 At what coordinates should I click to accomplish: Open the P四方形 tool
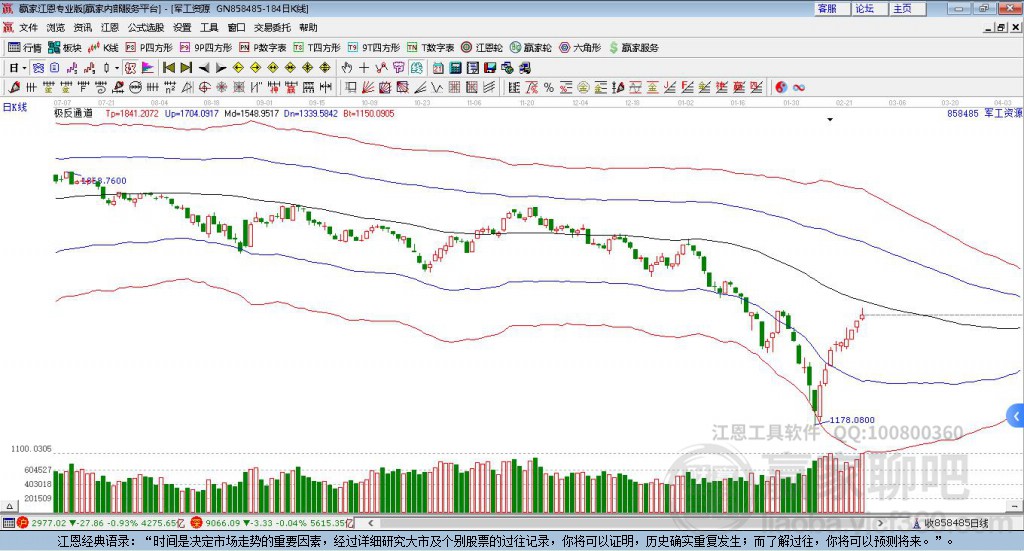pos(149,48)
